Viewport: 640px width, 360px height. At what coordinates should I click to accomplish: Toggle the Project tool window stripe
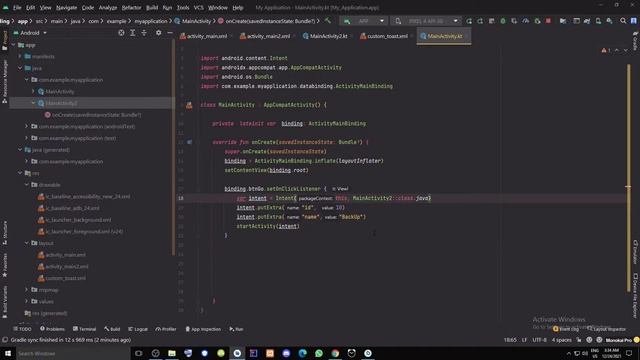[x=5, y=41]
